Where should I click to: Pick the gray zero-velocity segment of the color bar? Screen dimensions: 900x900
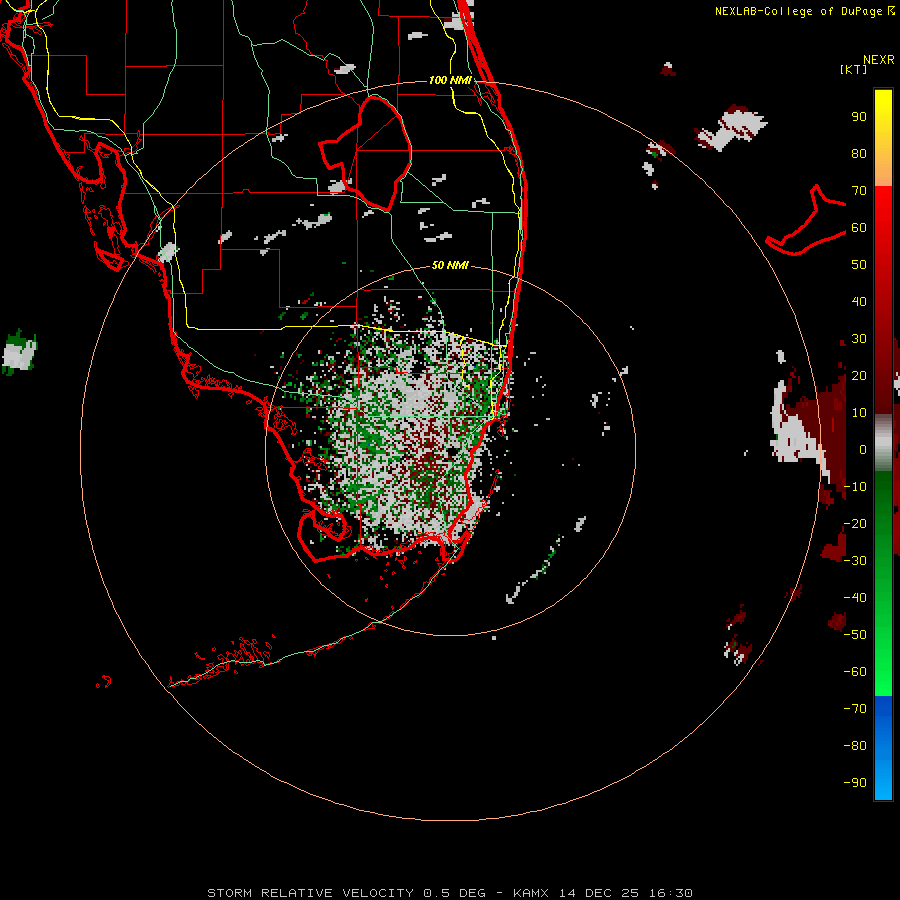pyautogui.click(x=883, y=443)
